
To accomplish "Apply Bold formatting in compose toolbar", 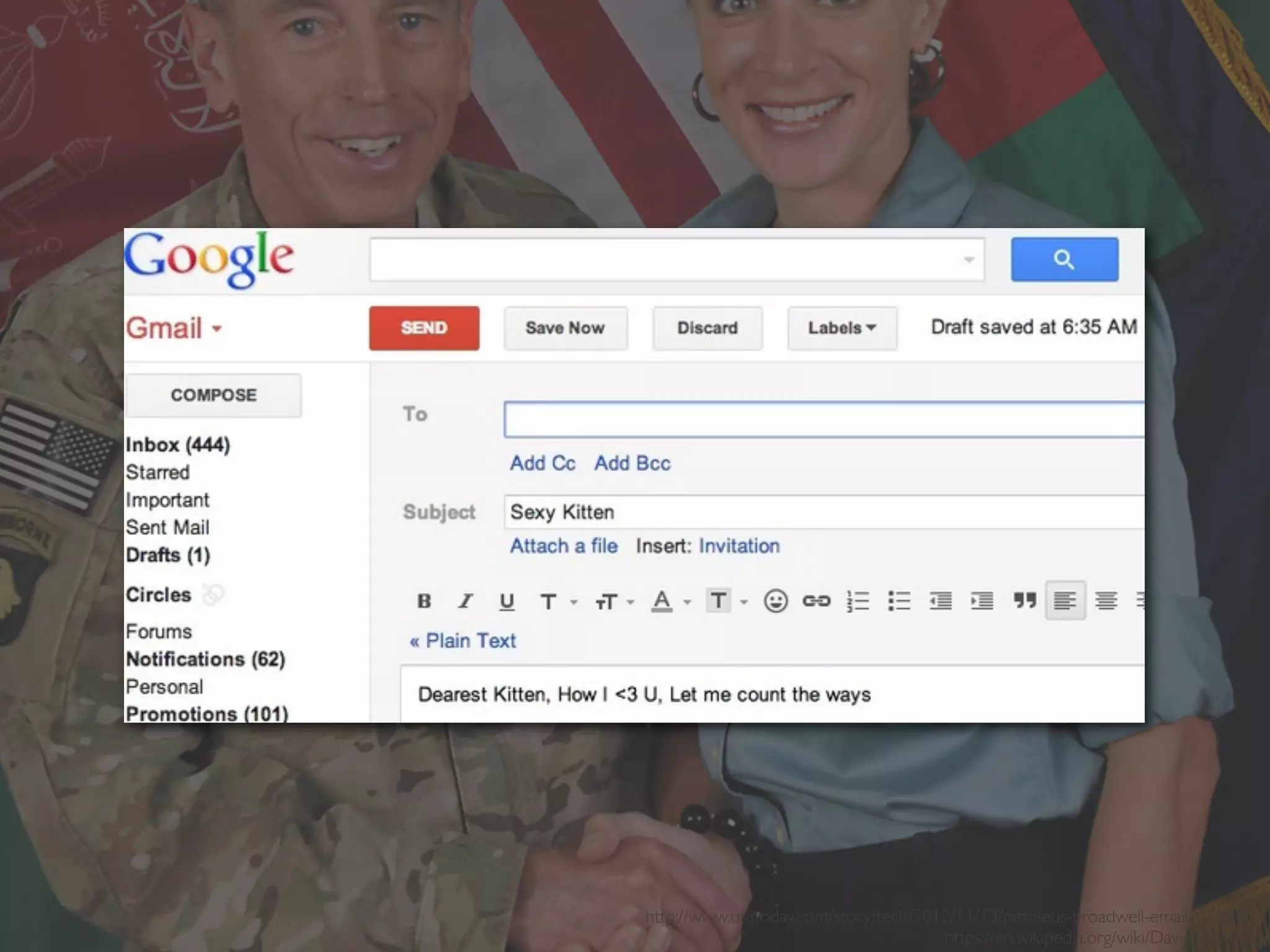I will [424, 601].
